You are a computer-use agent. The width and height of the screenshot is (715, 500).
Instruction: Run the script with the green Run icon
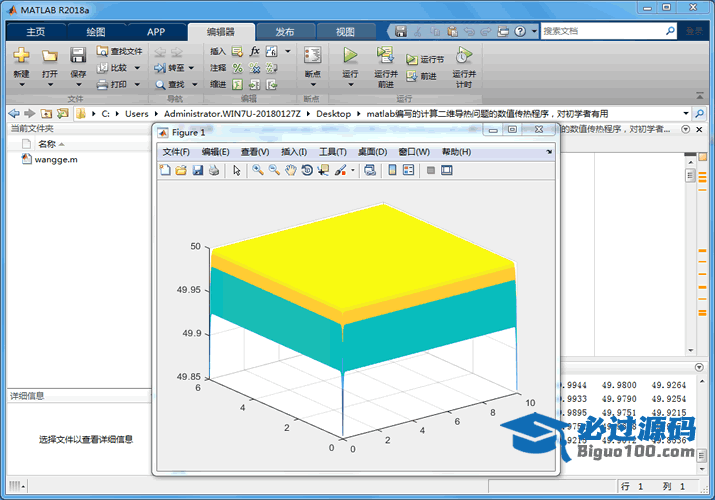[350, 55]
